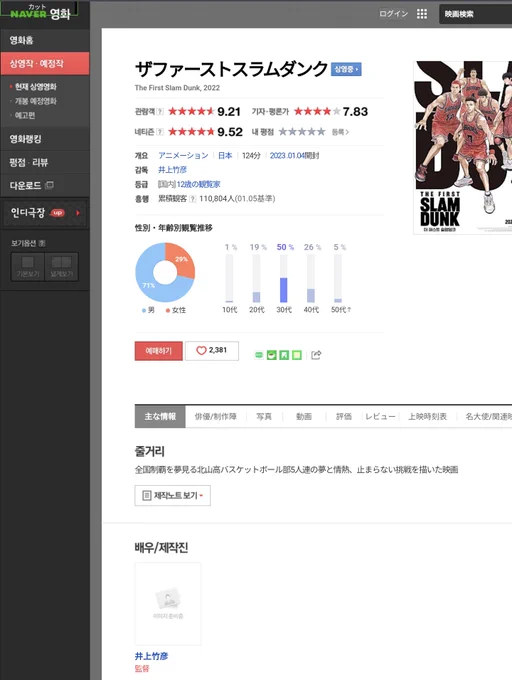This screenshot has width=512, height=680.
Task: Click the light green square share icon
Action: pos(297,355)
